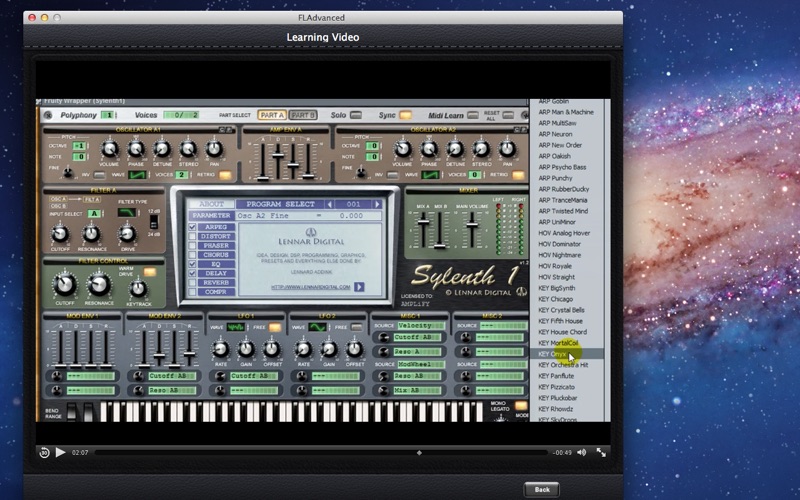Click the Filter A Resonance knob

click(x=92, y=234)
